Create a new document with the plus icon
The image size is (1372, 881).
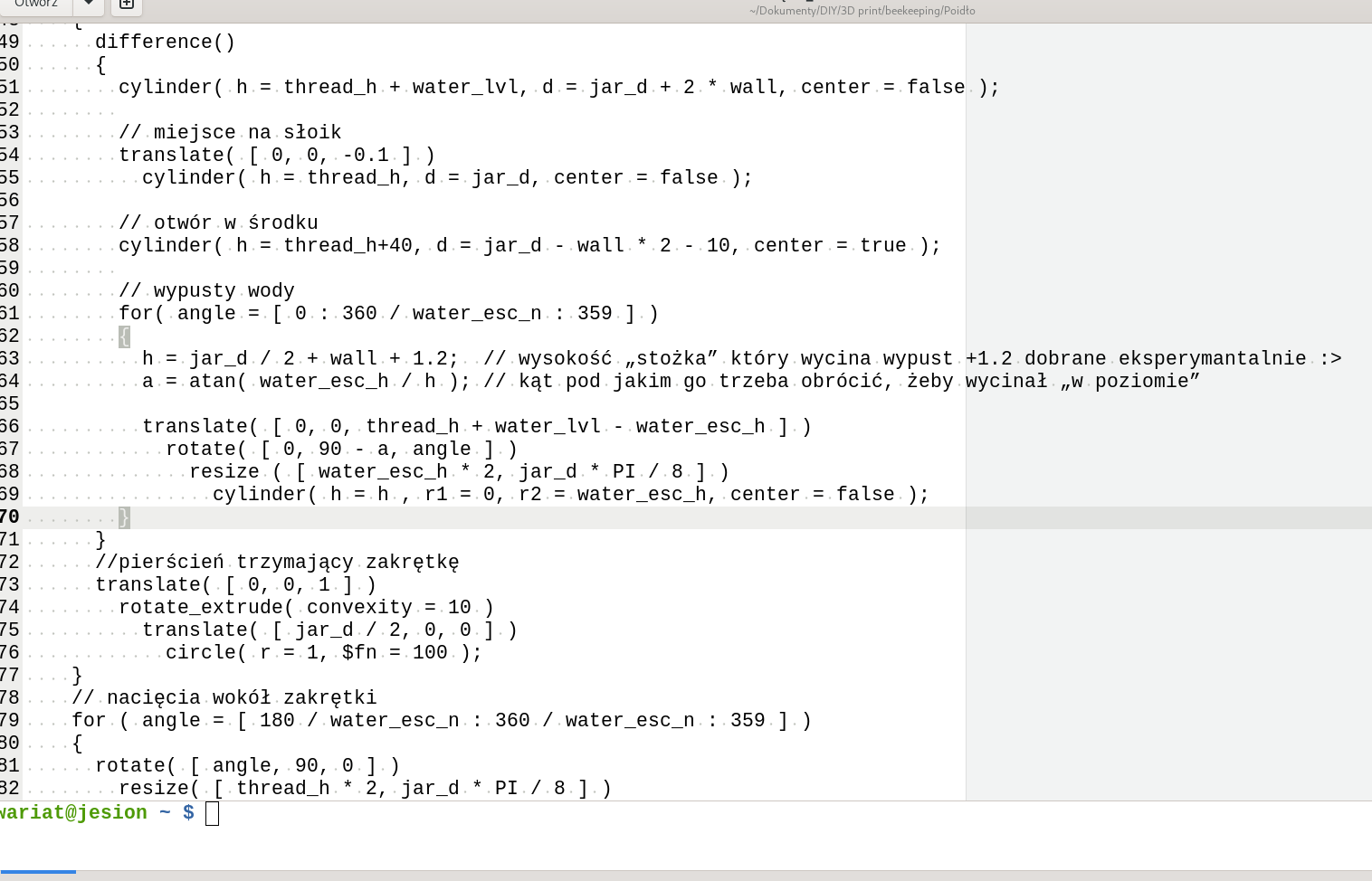coord(127,5)
